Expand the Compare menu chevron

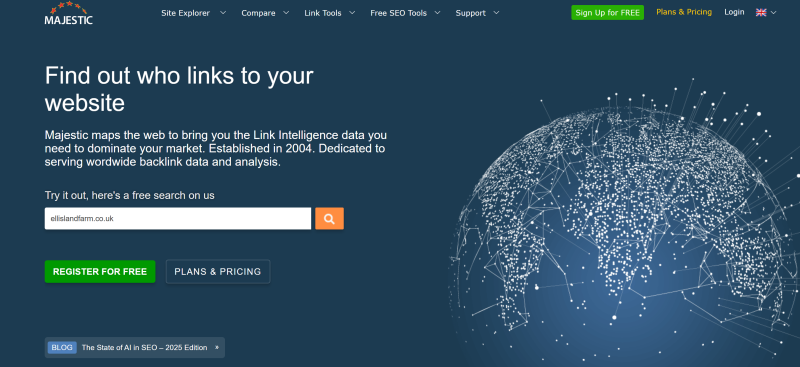[x=286, y=13]
